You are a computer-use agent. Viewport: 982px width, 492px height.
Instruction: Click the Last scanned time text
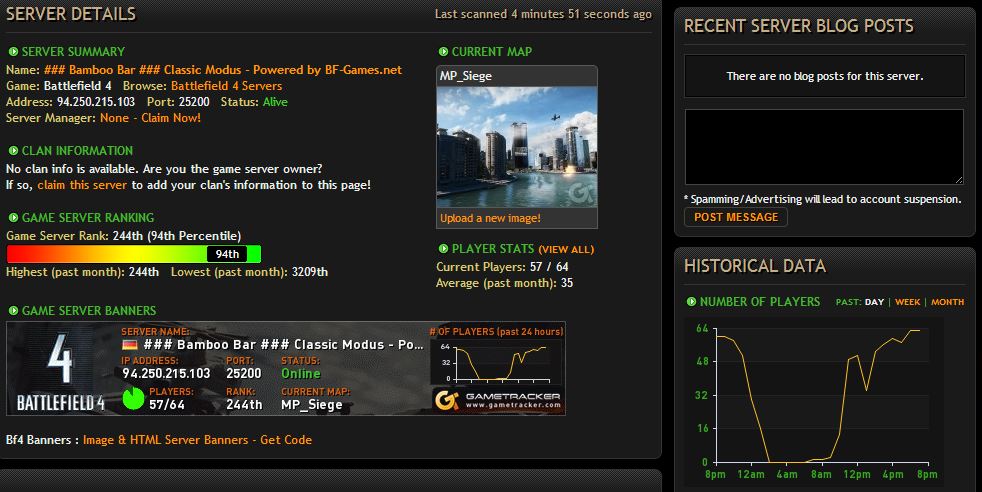tap(543, 14)
